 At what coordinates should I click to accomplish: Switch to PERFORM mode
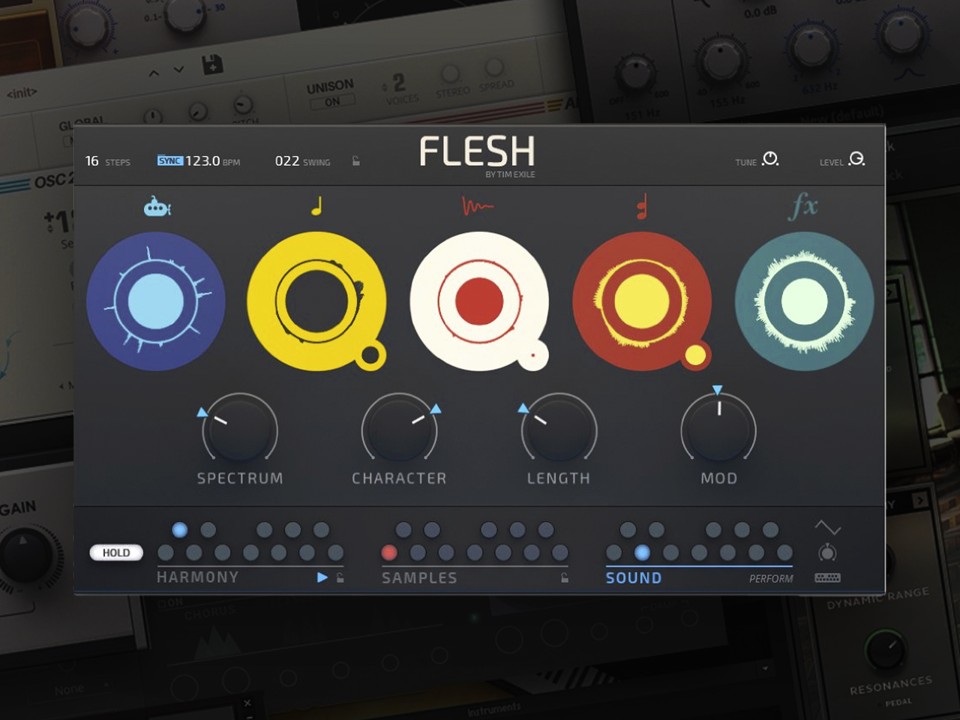(771, 579)
